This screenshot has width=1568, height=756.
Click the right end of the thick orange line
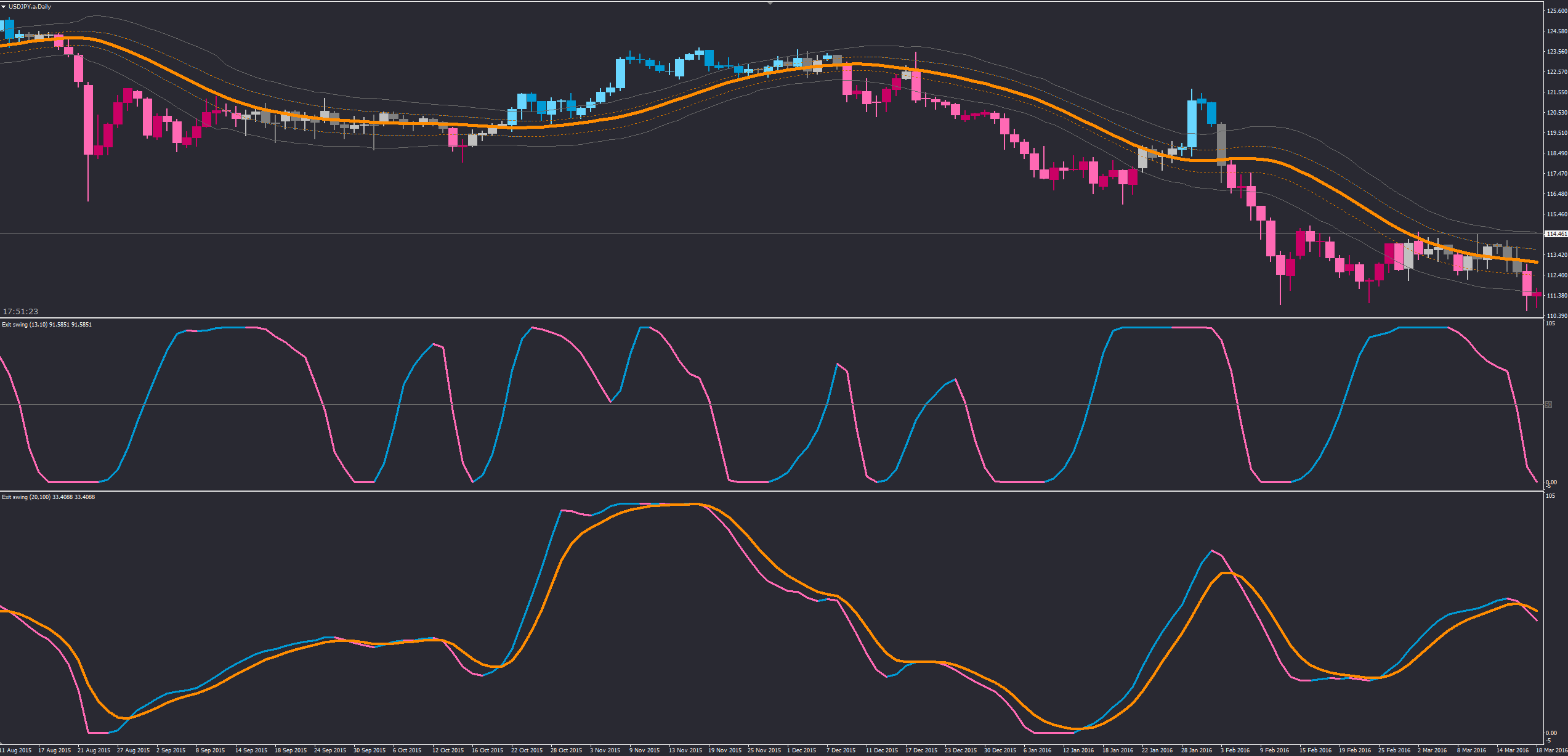[1536, 262]
